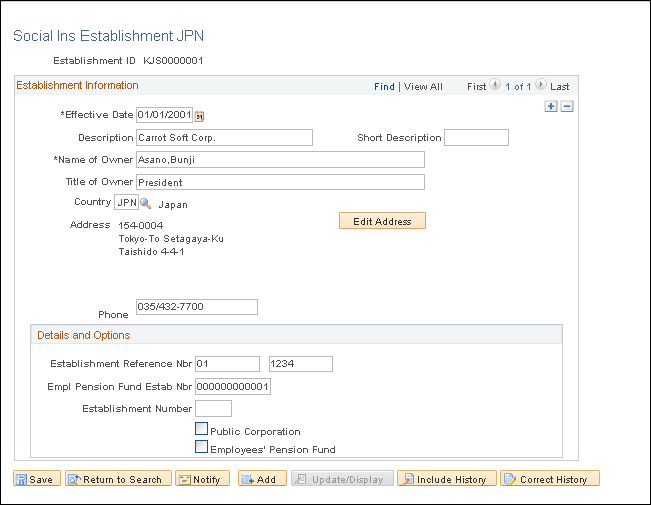Image resolution: width=651 pixels, height=505 pixels.
Task: Open the Effective Date calendar picker
Action: (x=199, y=116)
